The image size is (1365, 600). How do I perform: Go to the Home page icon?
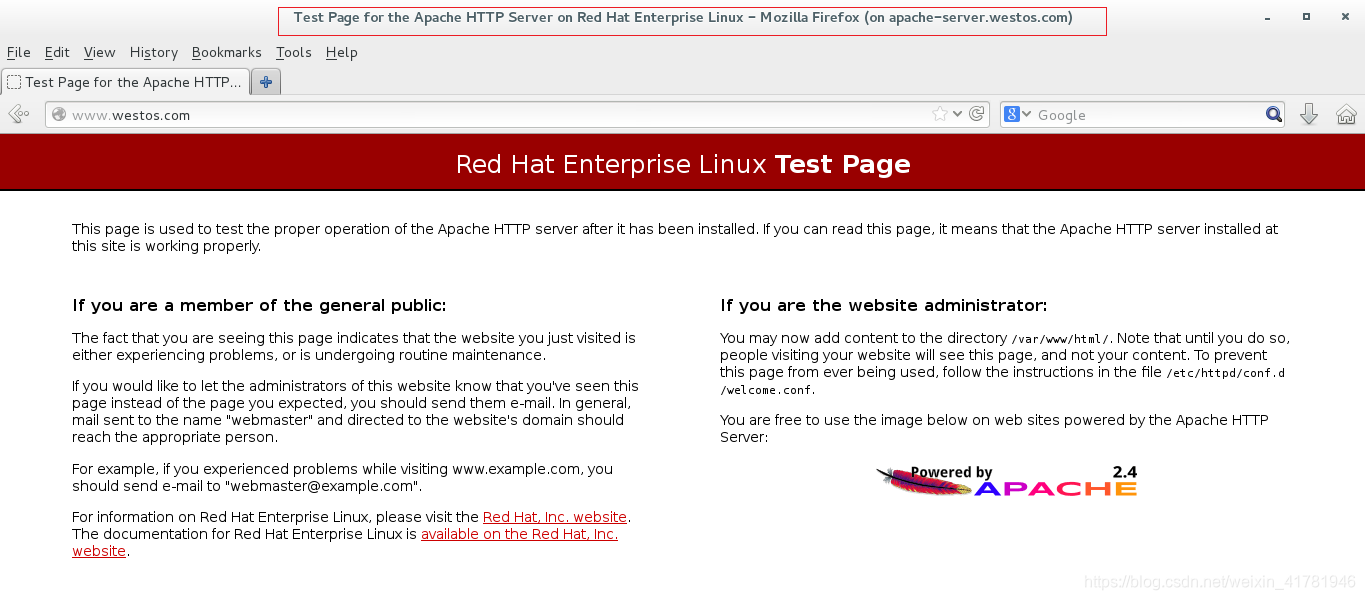pyautogui.click(x=1347, y=114)
